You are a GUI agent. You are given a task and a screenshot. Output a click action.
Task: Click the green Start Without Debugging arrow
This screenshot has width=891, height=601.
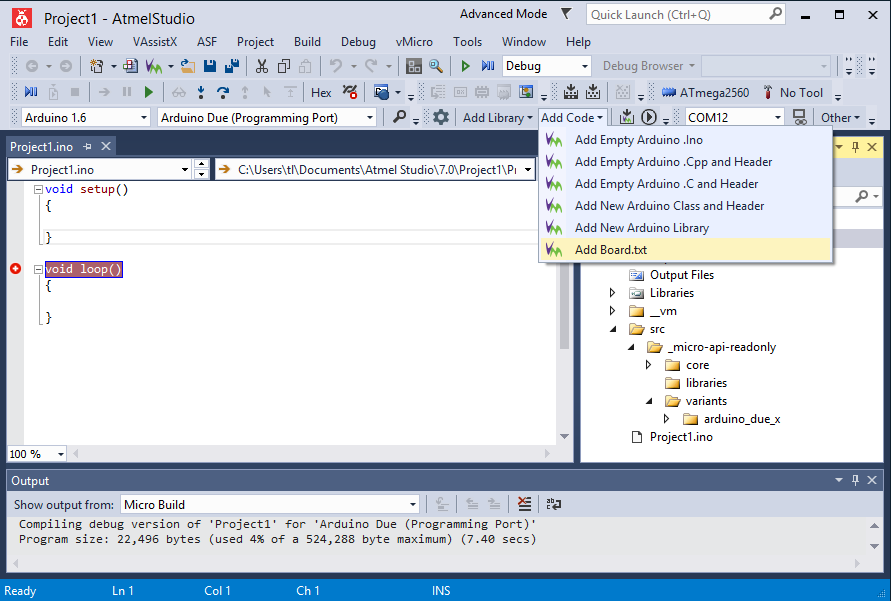465,66
